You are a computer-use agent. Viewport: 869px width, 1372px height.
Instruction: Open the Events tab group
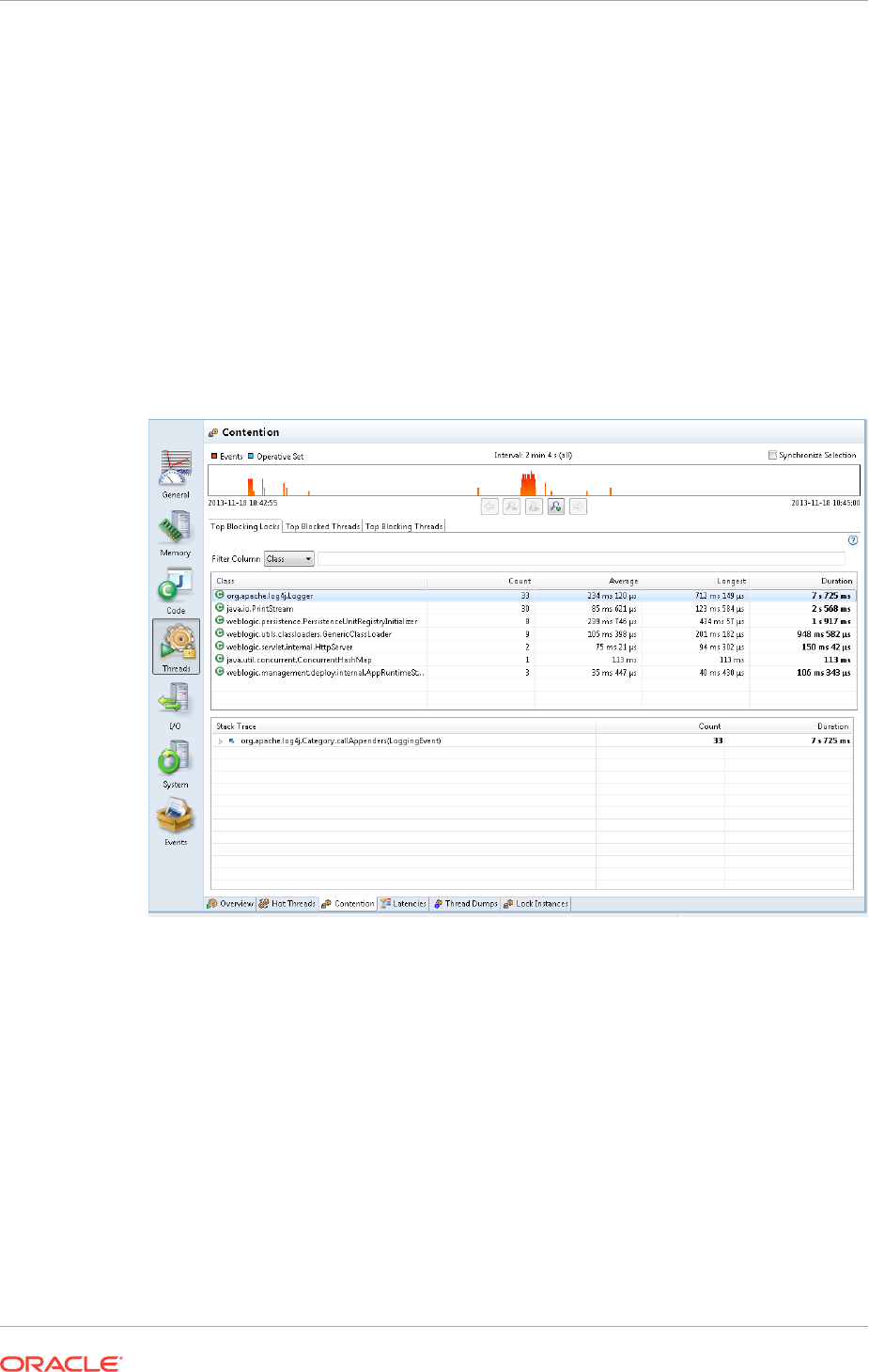(176, 821)
